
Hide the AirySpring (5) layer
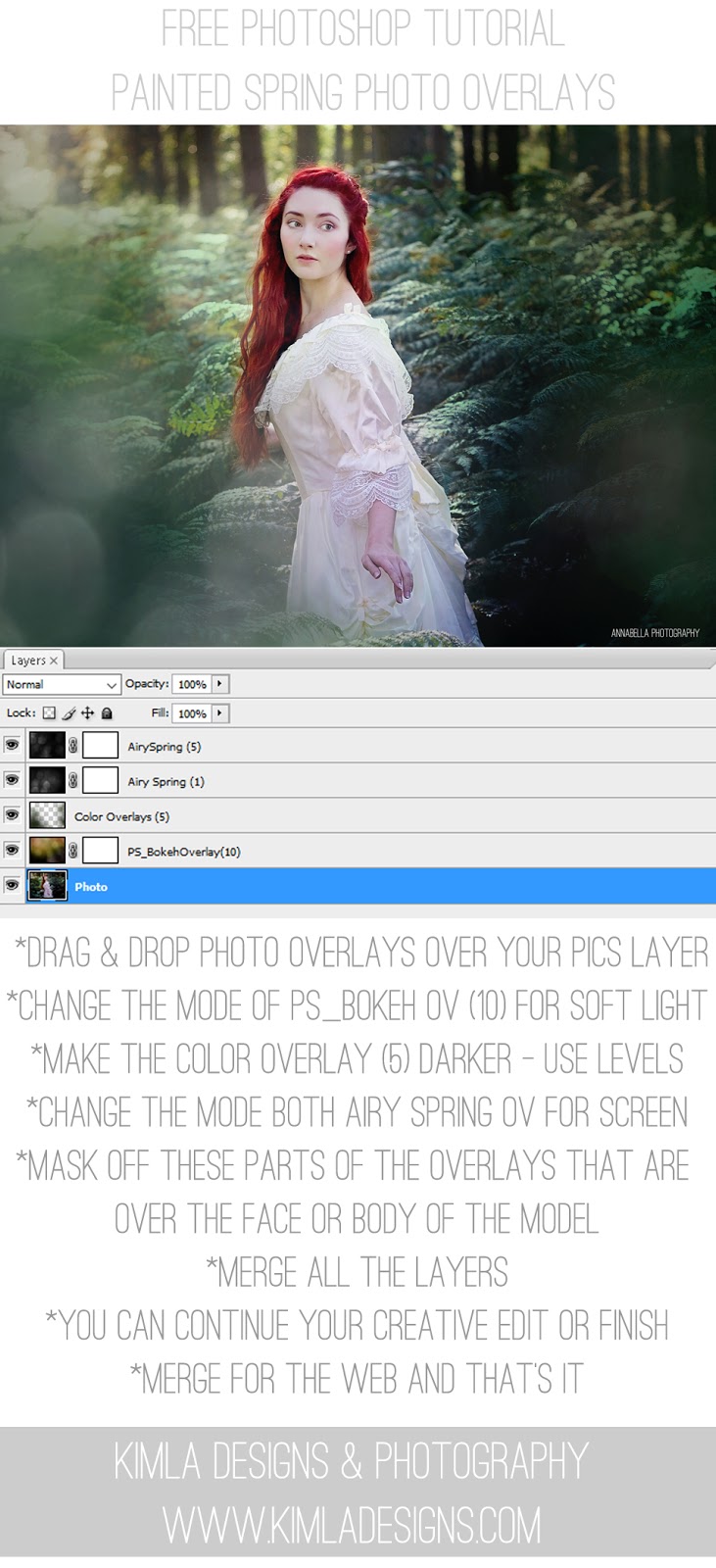(x=12, y=745)
